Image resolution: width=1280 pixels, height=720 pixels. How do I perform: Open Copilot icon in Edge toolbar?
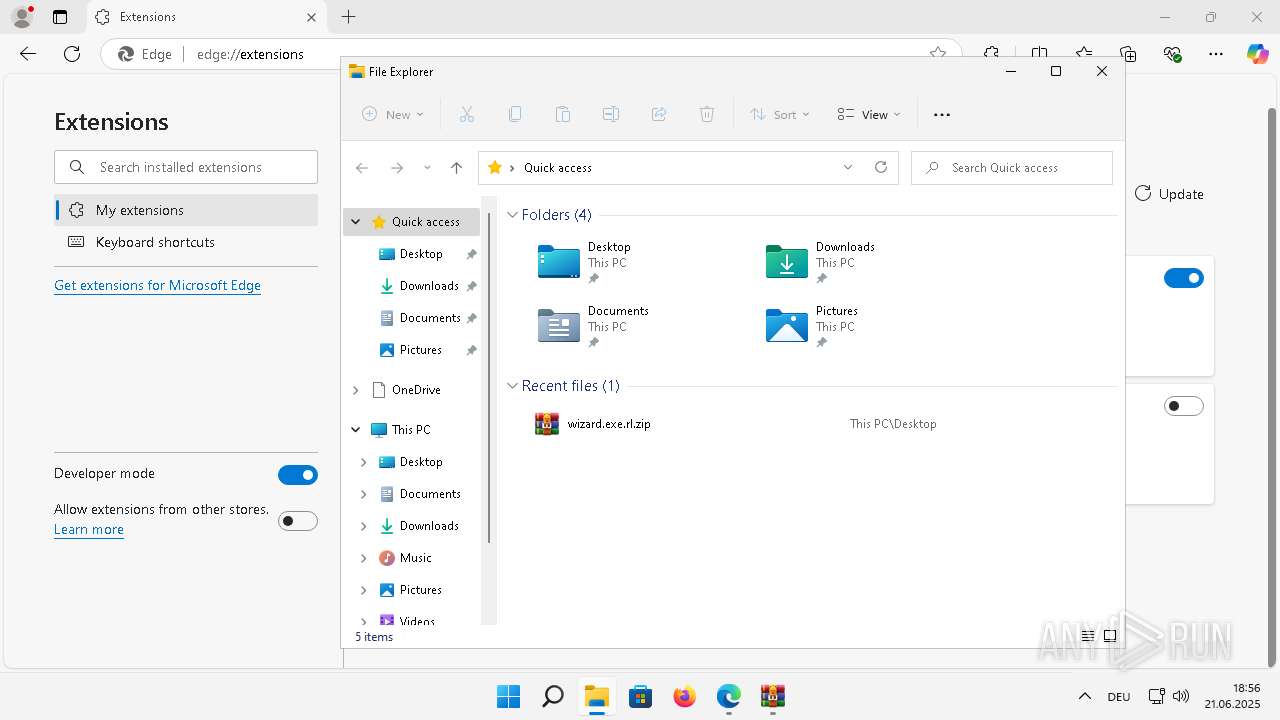pos(1258,54)
